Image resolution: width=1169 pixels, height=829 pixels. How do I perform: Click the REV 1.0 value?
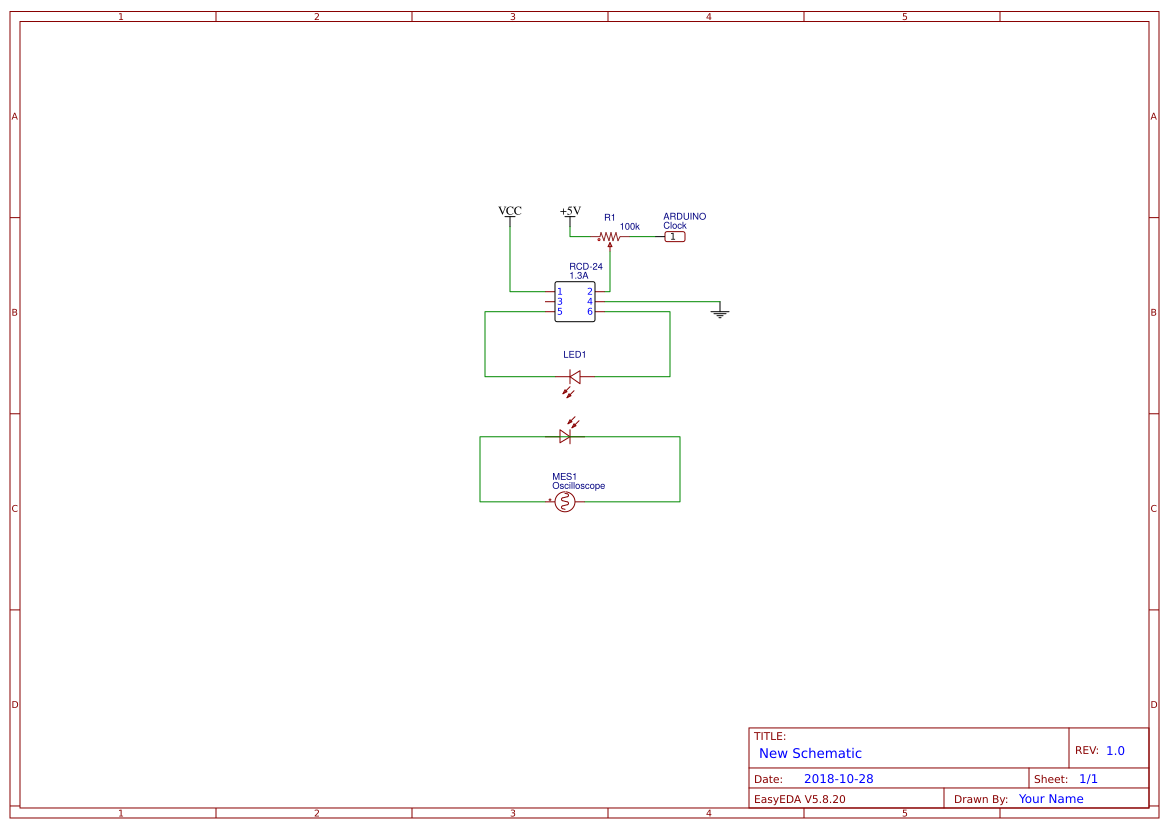click(x=1115, y=751)
